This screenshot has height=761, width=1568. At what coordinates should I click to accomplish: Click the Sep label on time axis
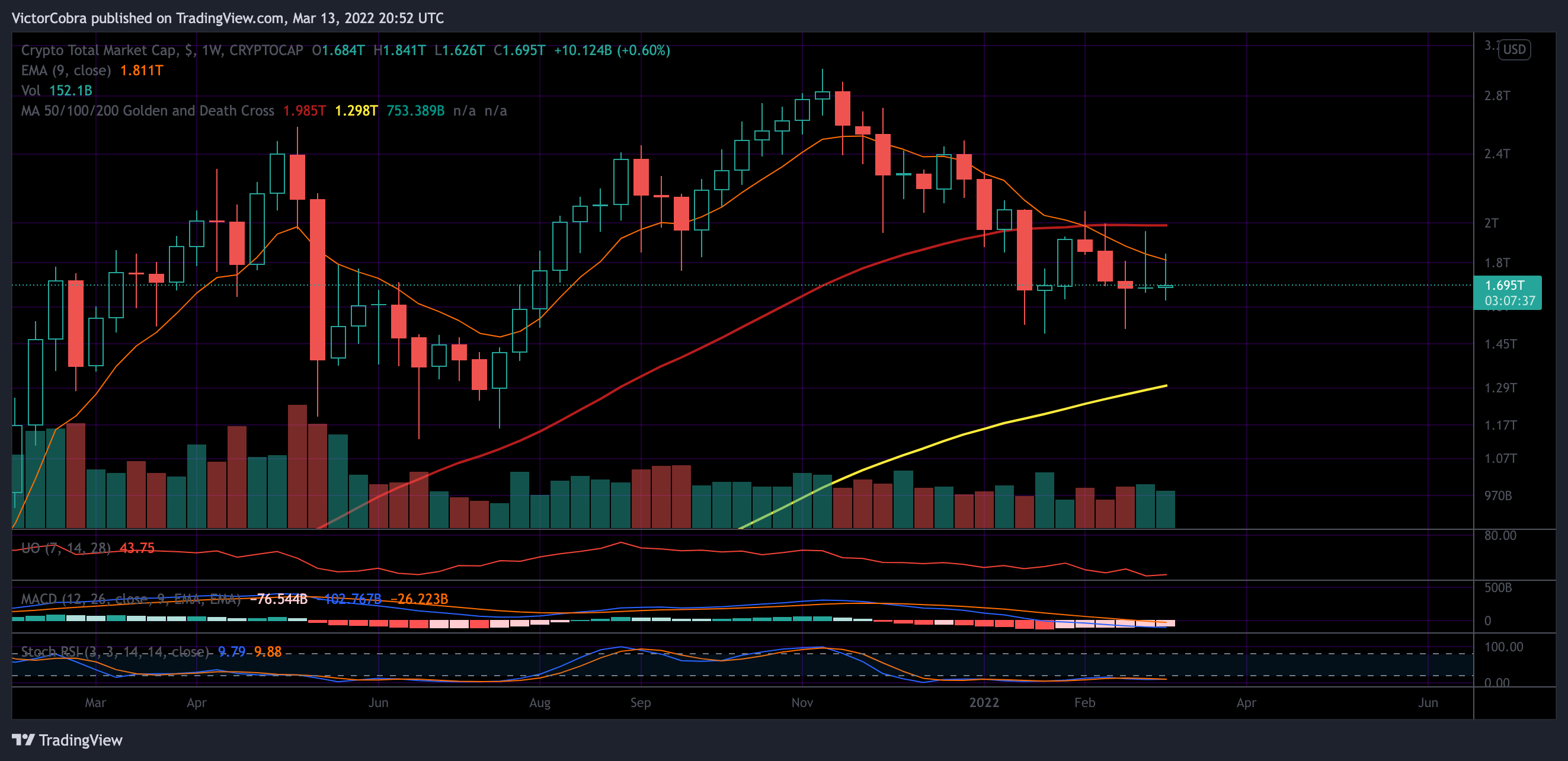click(641, 702)
